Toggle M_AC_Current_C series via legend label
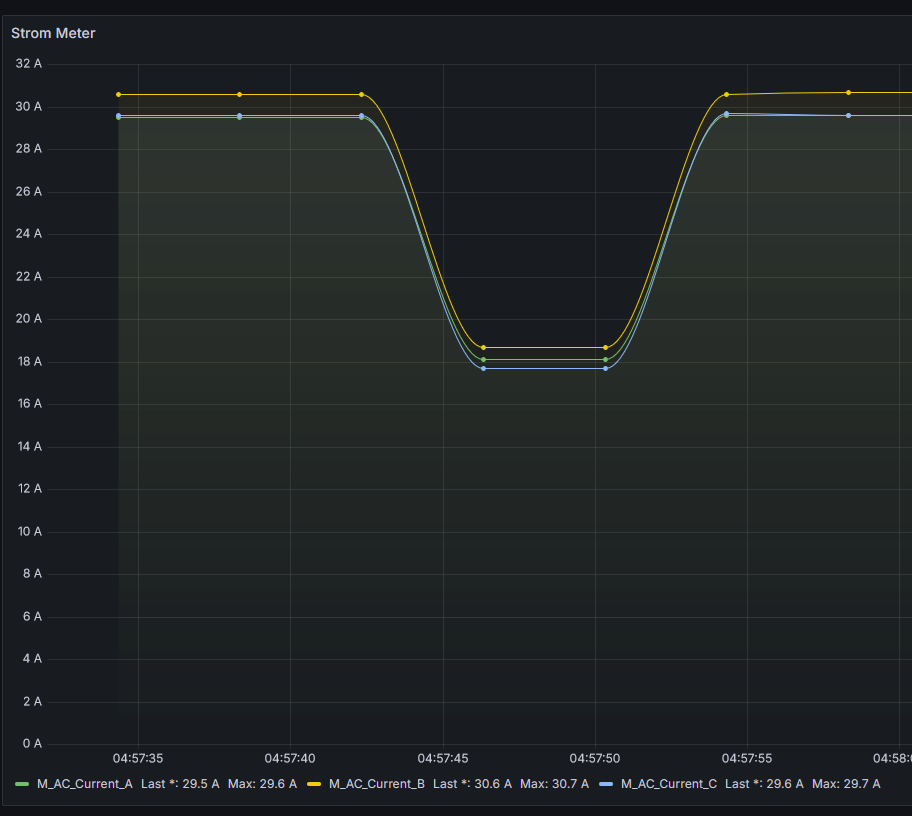 (669, 784)
